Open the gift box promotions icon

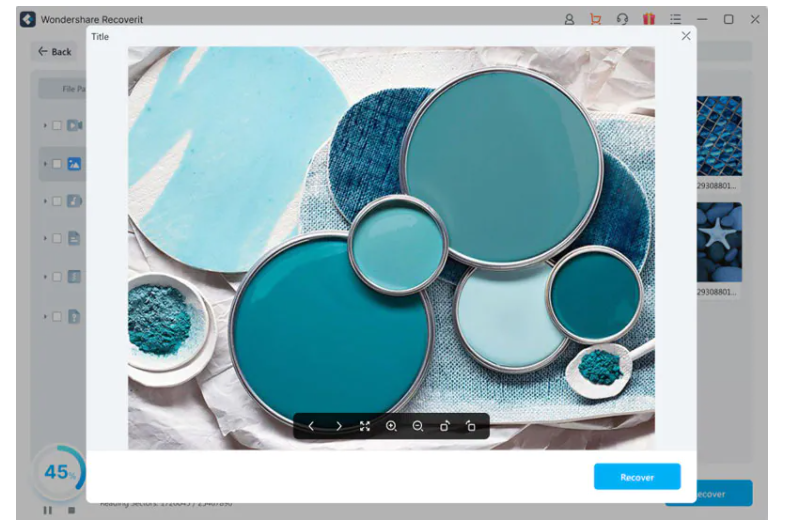click(649, 19)
